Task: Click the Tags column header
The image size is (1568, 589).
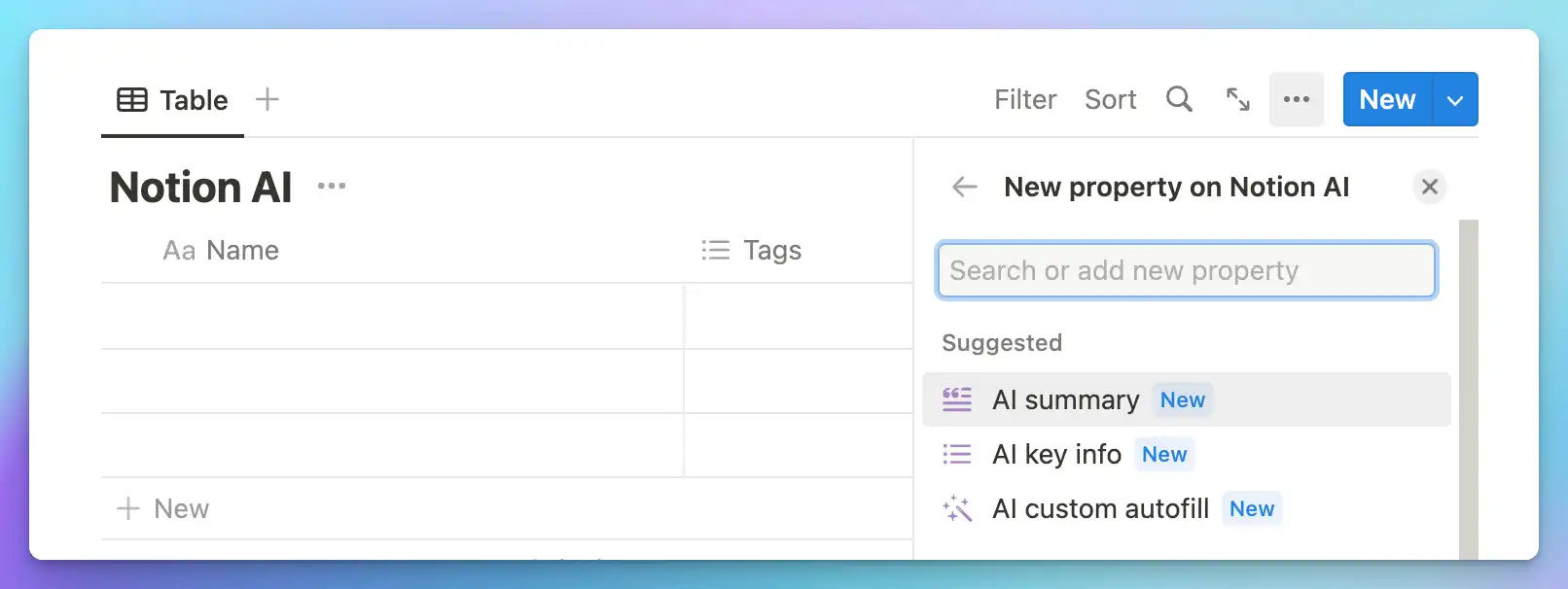Action: coord(771,251)
